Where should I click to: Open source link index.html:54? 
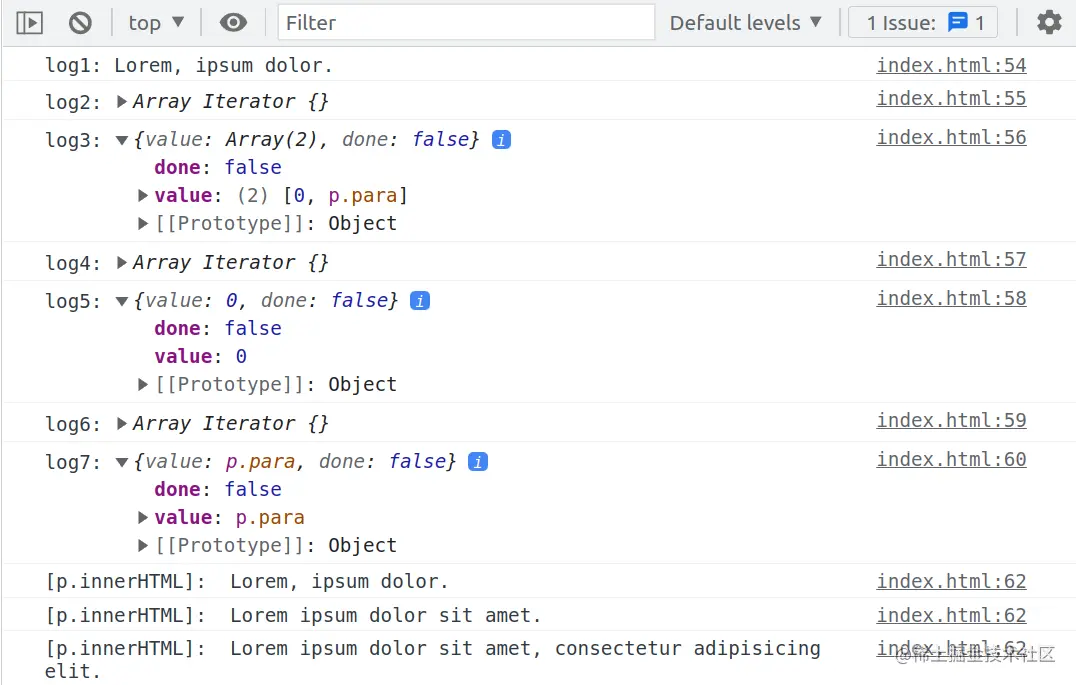tap(951, 65)
